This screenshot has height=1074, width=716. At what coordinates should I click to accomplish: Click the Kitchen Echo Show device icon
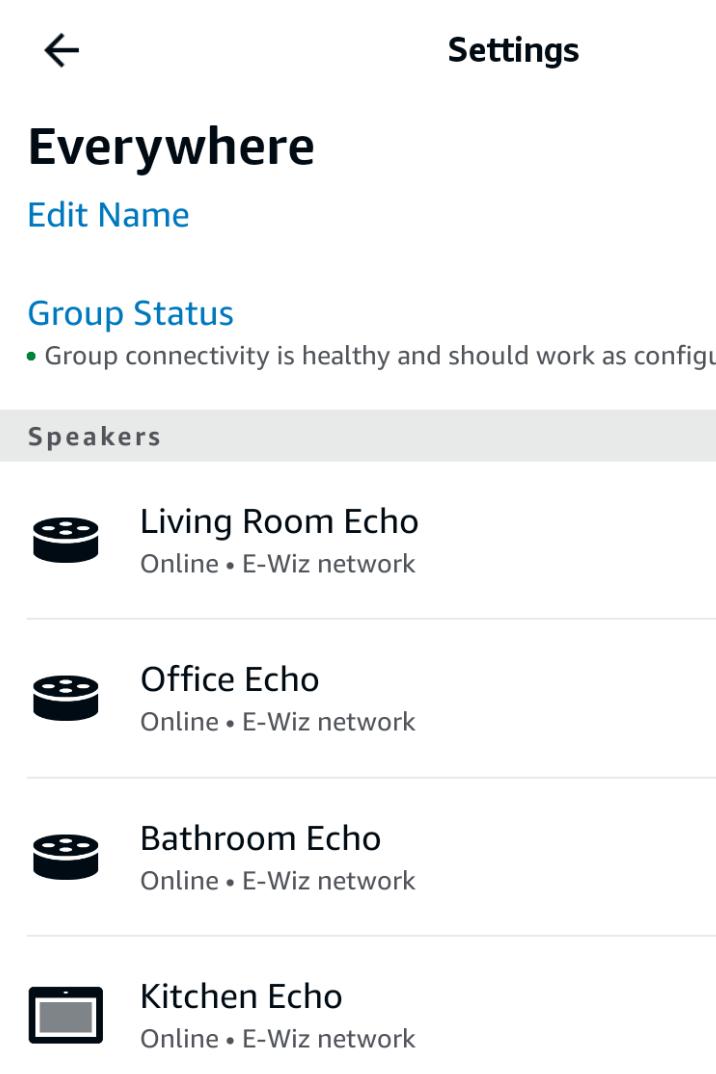point(66,1015)
